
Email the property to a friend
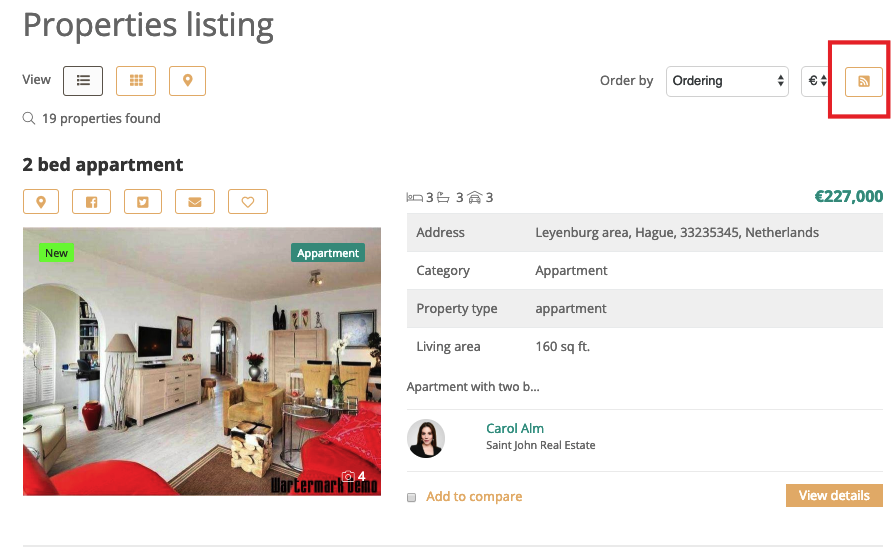195,202
